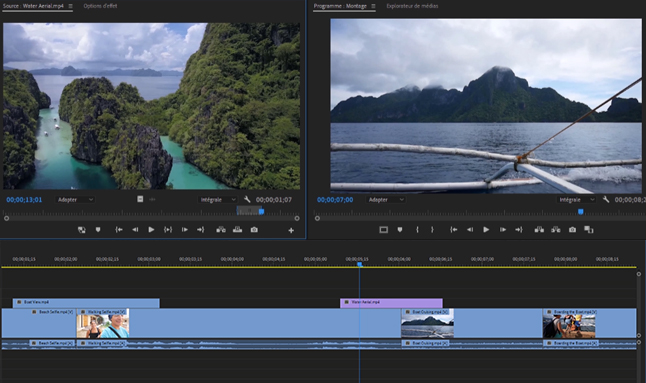Image resolution: width=646 pixels, height=383 pixels.
Task: Open the Source: Water Aerial.mp4 panel tab
Action: 33,6
